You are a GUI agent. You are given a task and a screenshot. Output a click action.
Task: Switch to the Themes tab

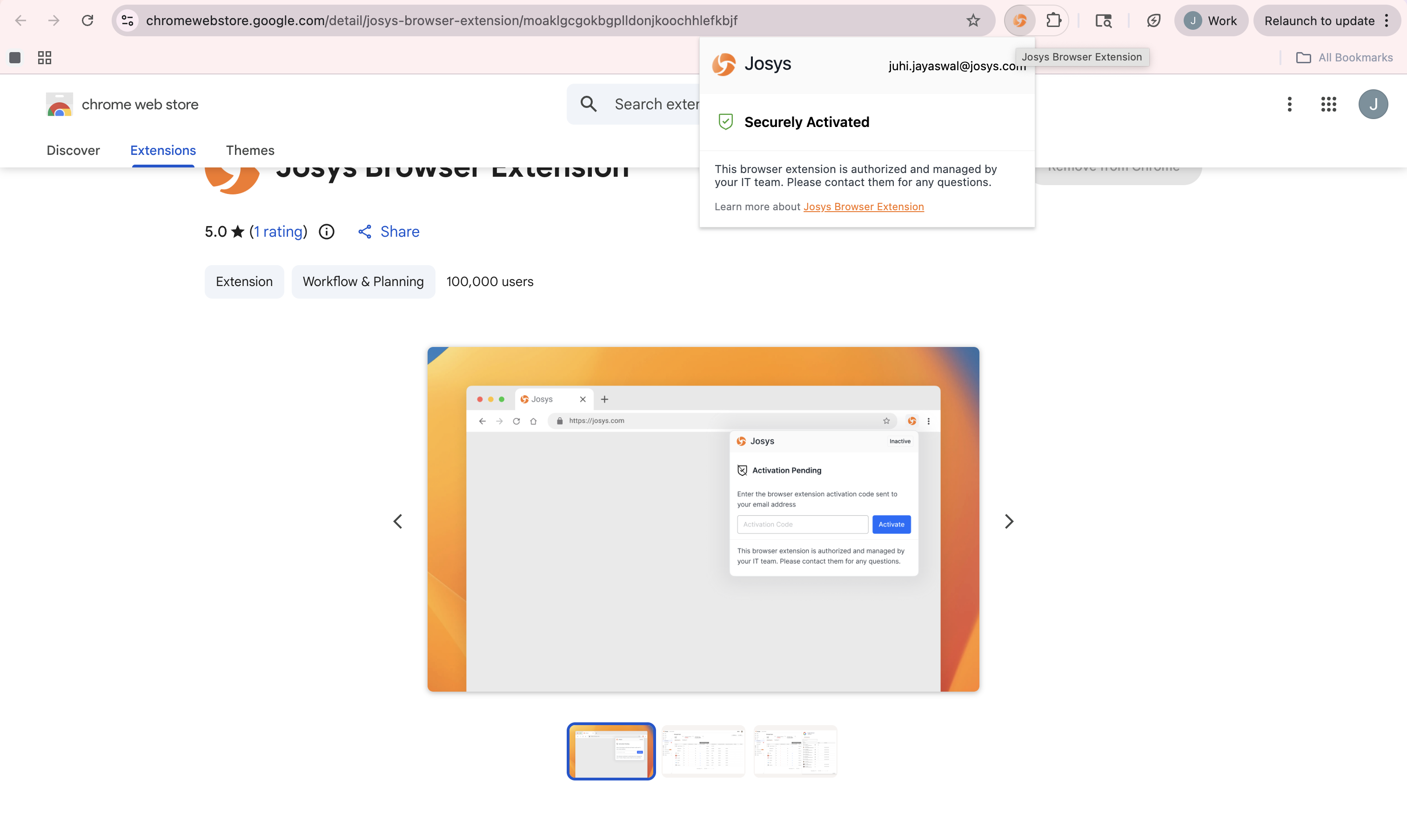pyautogui.click(x=250, y=151)
